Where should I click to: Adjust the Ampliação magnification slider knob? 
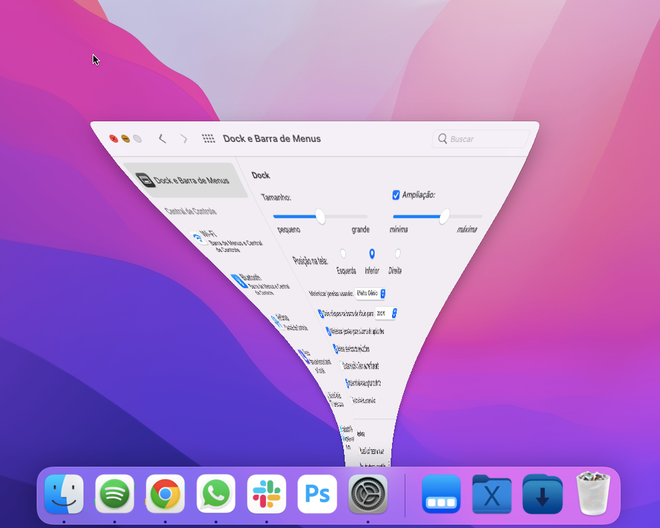(444, 216)
